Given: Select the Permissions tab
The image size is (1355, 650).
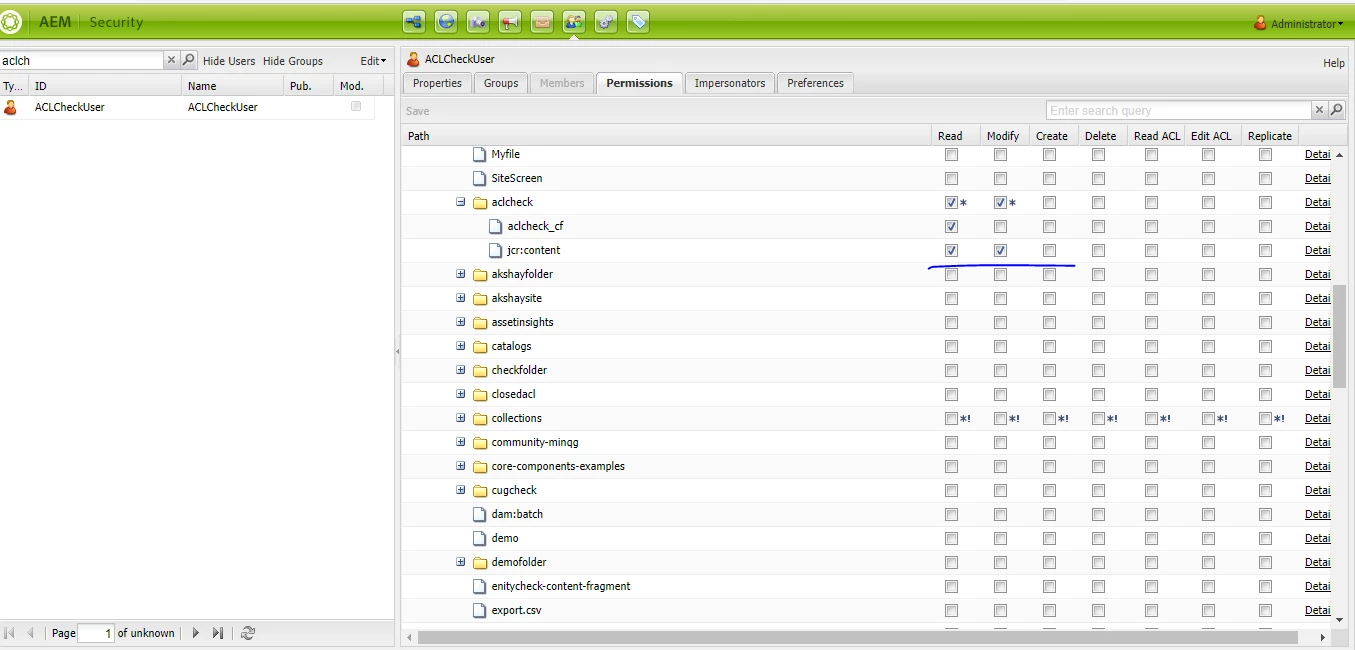Looking at the screenshot, I should (x=639, y=83).
